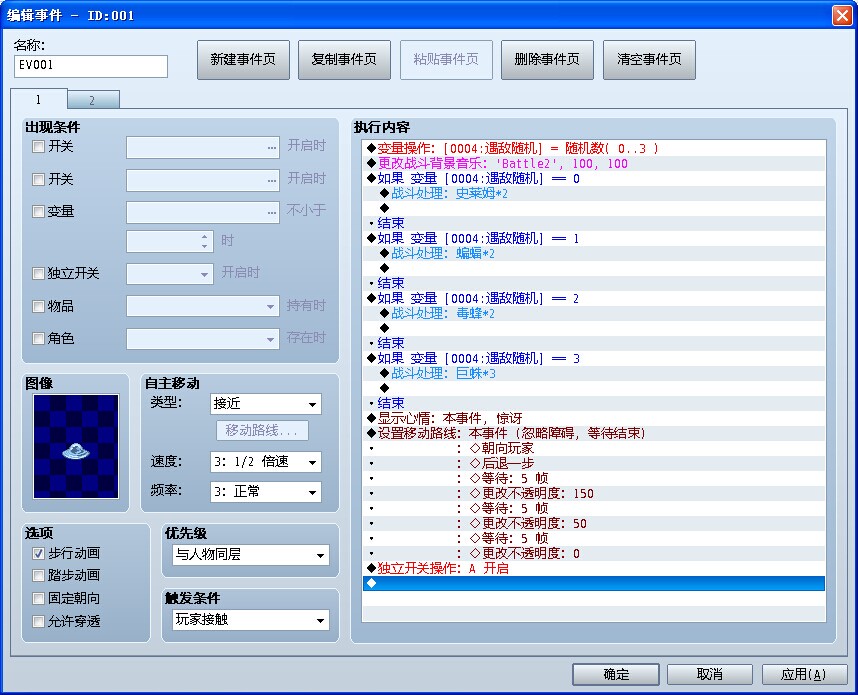Open the 独立开关 letter dropdown

pyautogui.click(x=170, y=274)
